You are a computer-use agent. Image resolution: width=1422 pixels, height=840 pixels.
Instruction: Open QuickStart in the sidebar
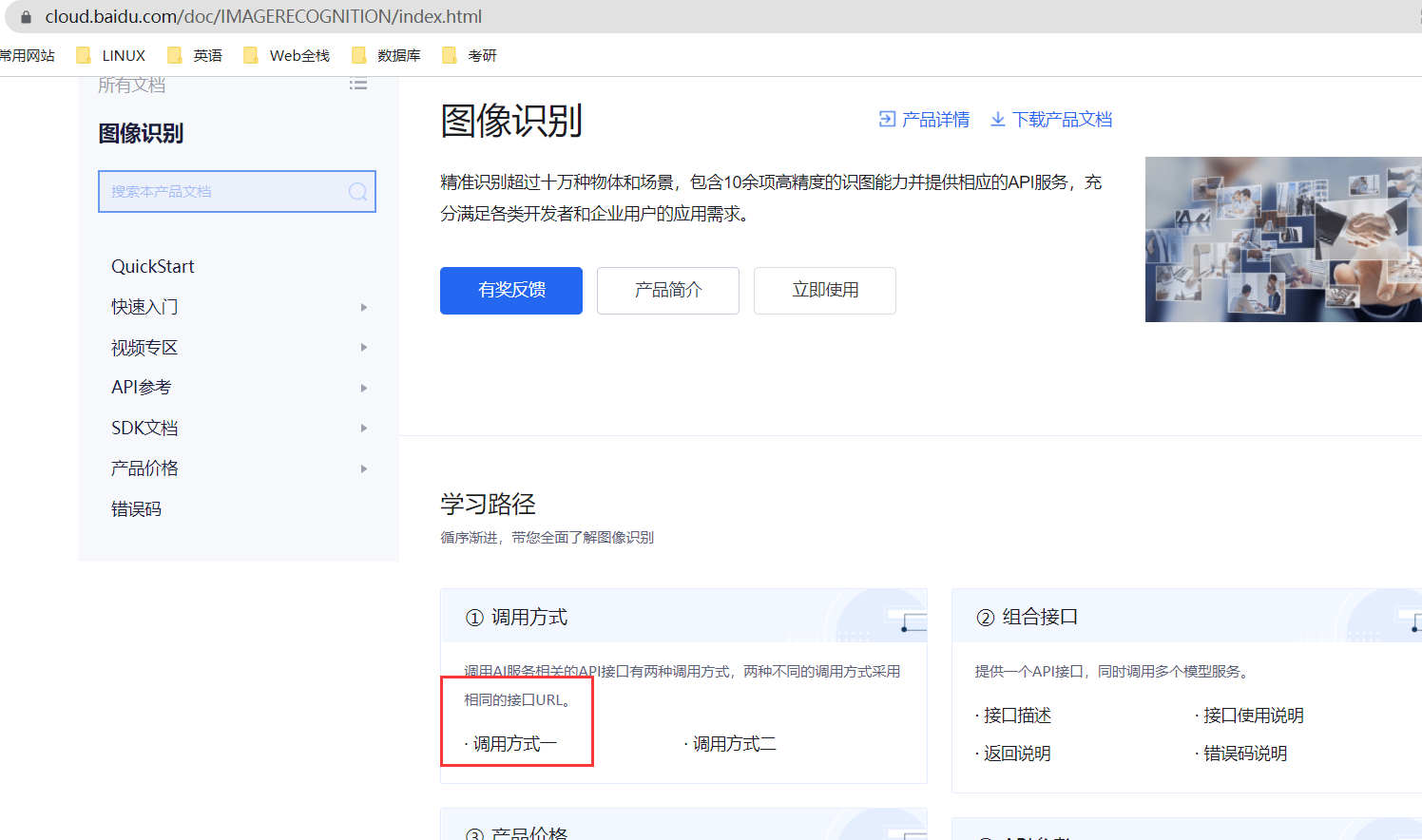(153, 266)
